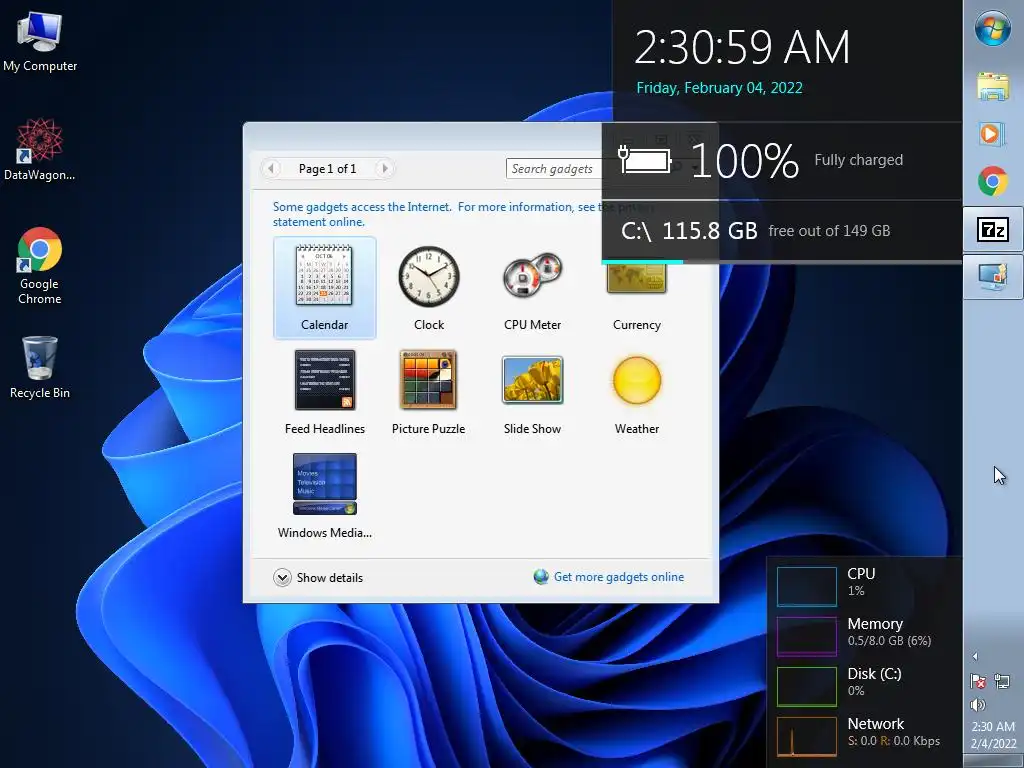Go to next gadget page arrow
Viewport: 1024px width, 768px height.
point(385,168)
